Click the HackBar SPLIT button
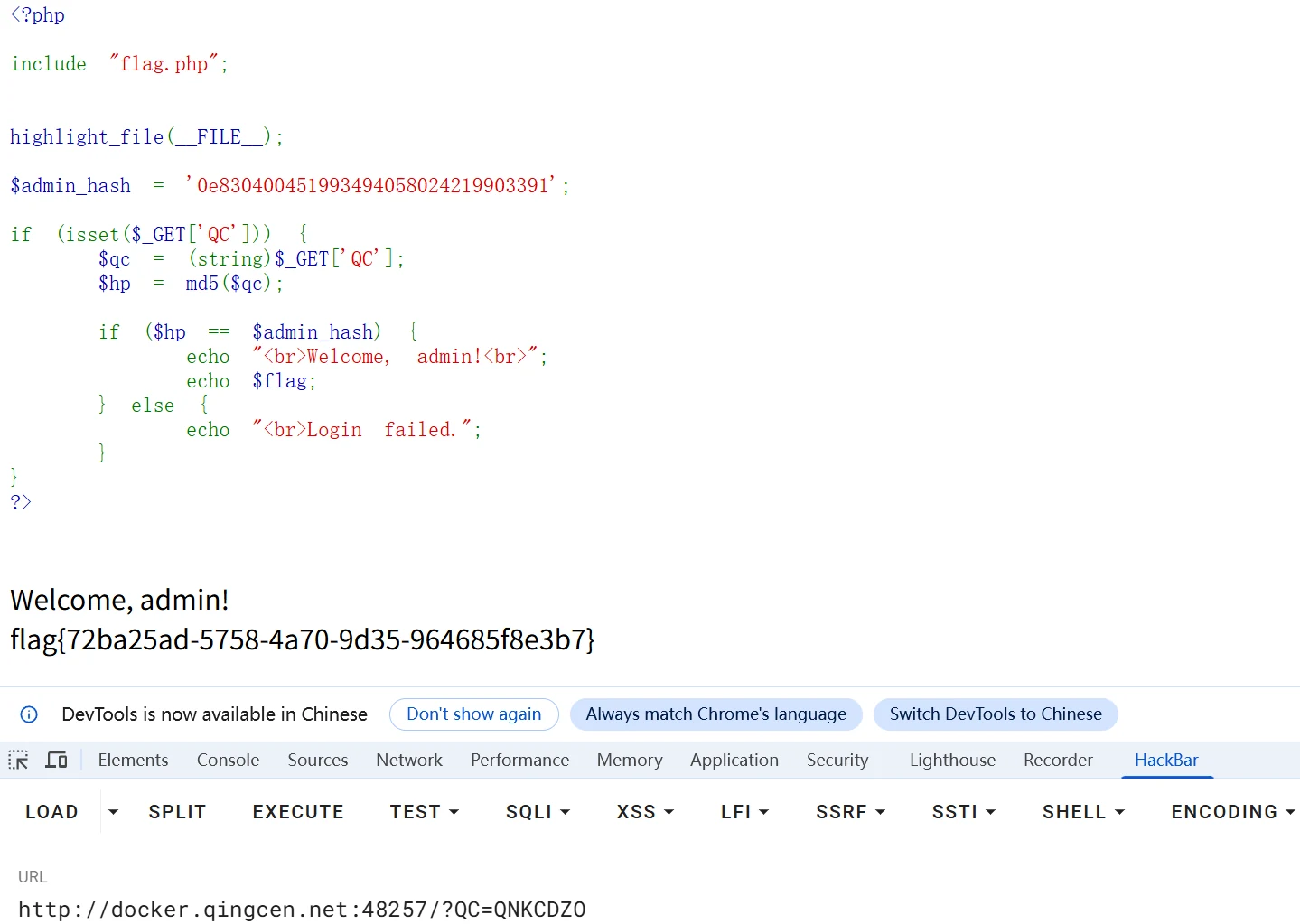The width and height of the screenshot is (1300, 924). click(x=177, y=812)
